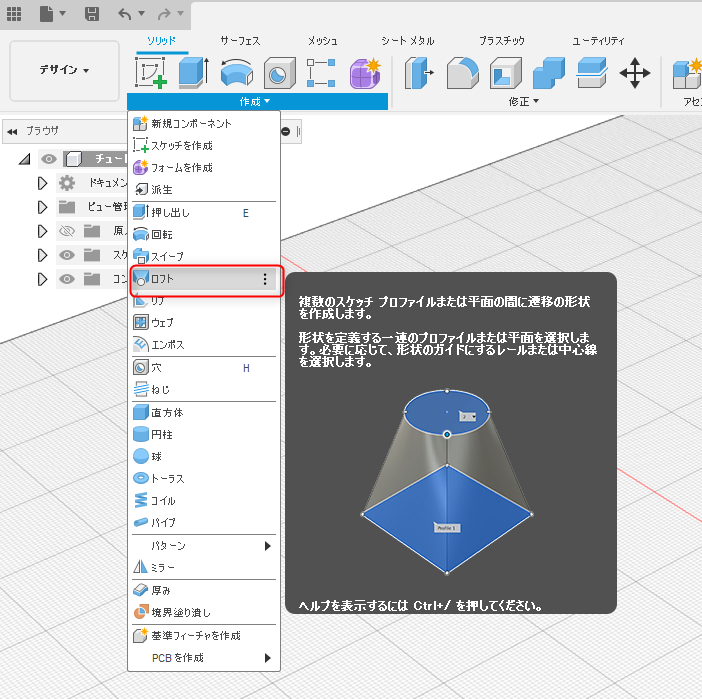Open the data panel grid icon
The height and width of the screenshot is (699, 702).
[x=14, y=14]
